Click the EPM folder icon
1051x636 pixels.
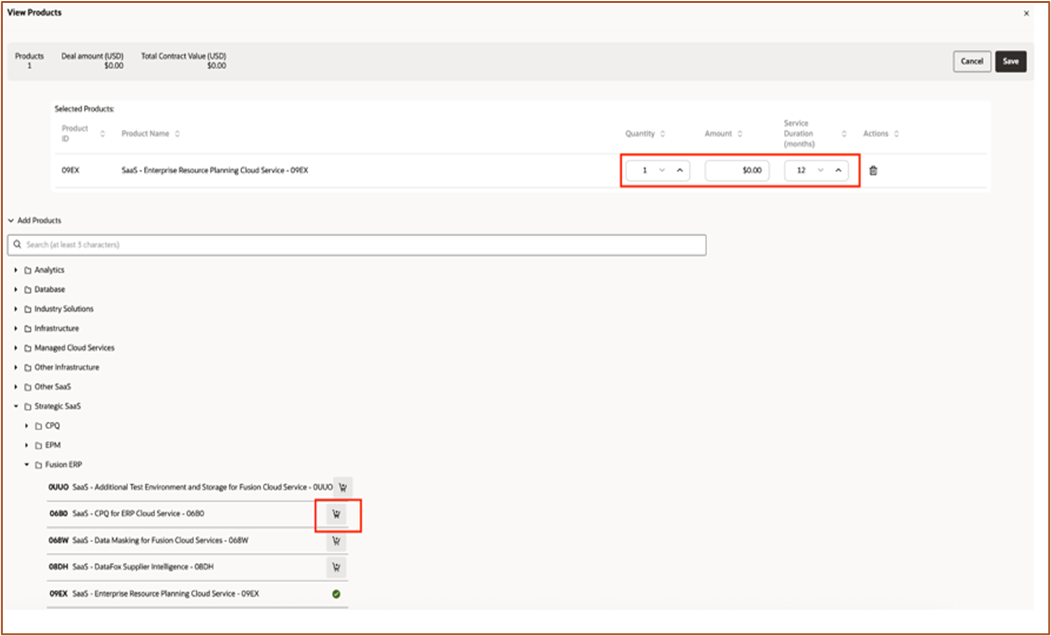(x=38, y=445)
